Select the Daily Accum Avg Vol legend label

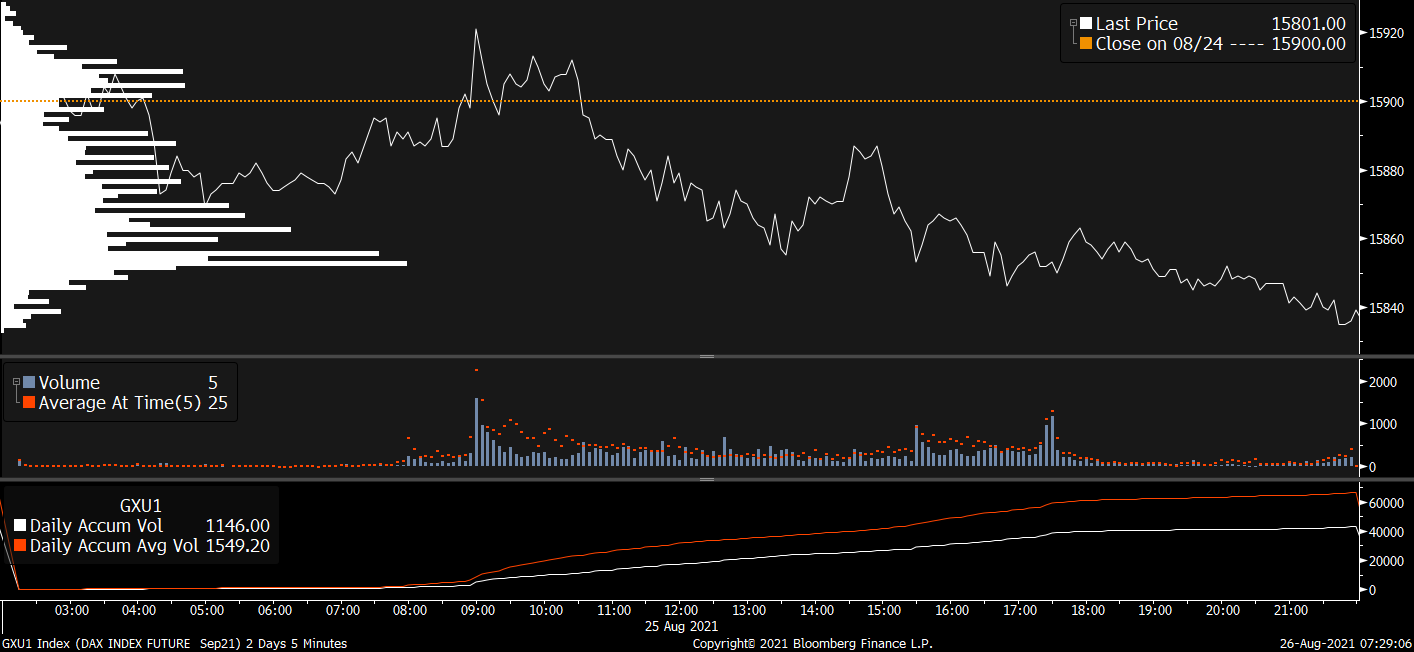114,545
